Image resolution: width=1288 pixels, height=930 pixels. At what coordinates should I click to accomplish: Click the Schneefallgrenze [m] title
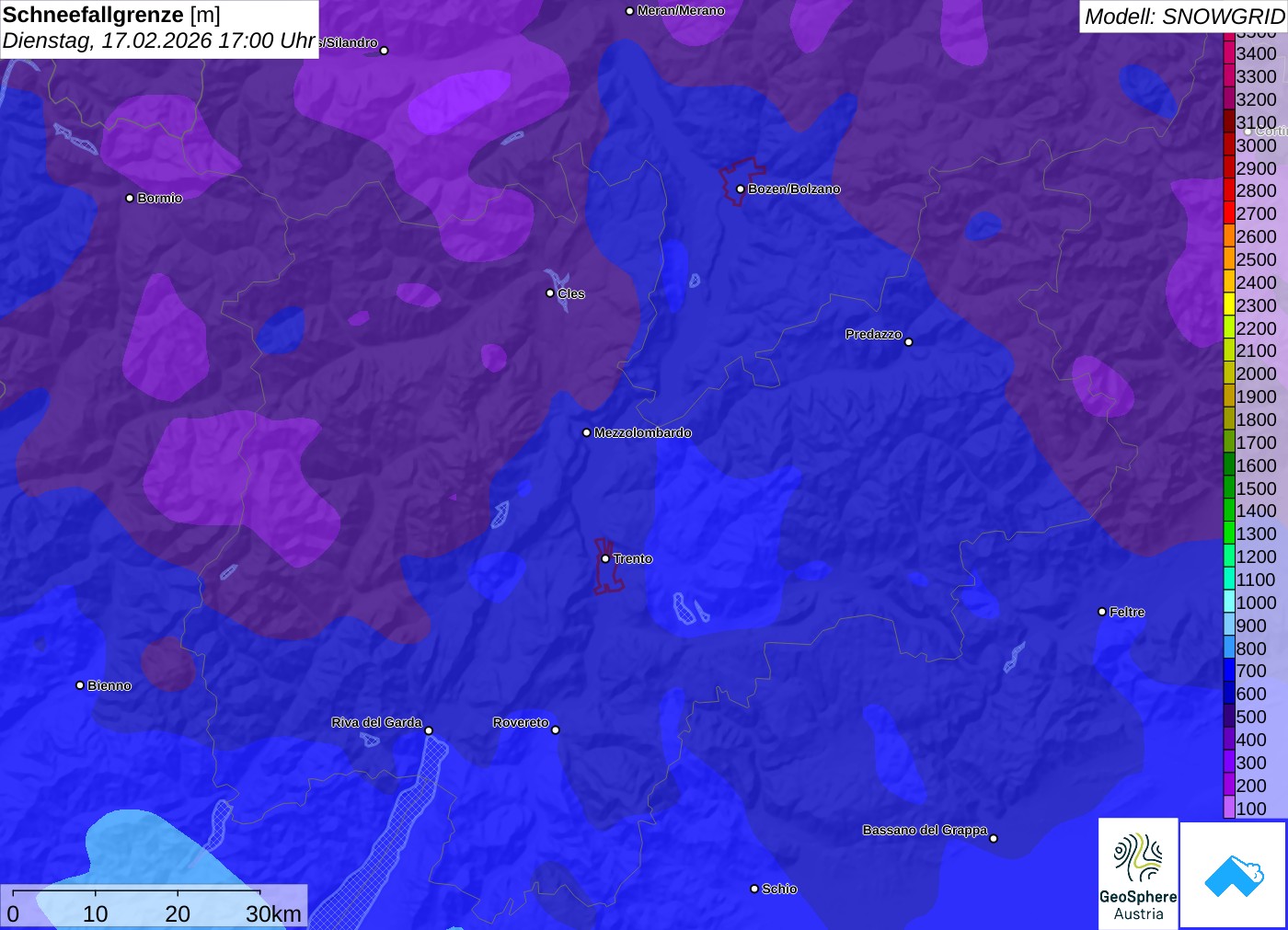[111, 15]
